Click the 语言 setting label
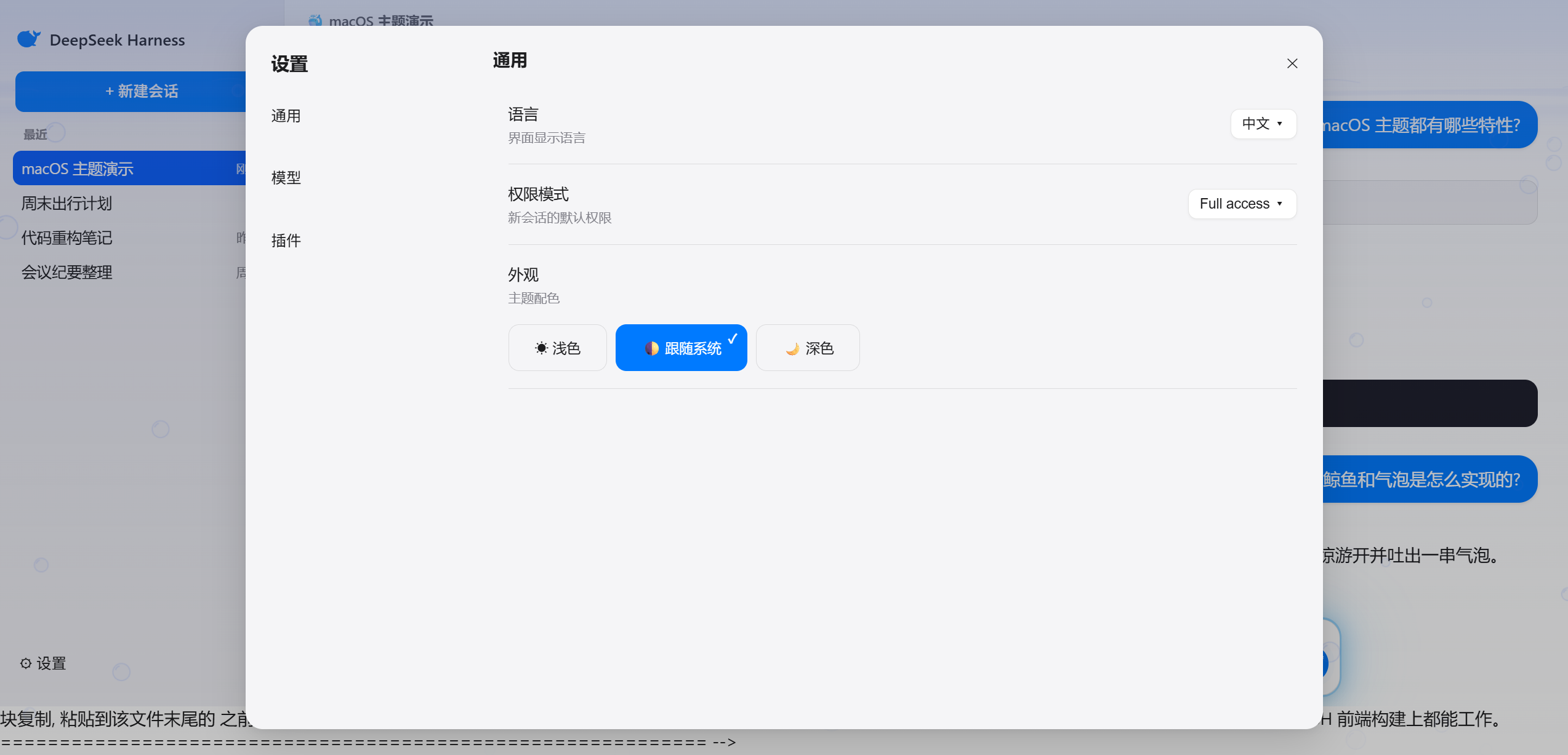1568x755 pixels. point(523,114)
